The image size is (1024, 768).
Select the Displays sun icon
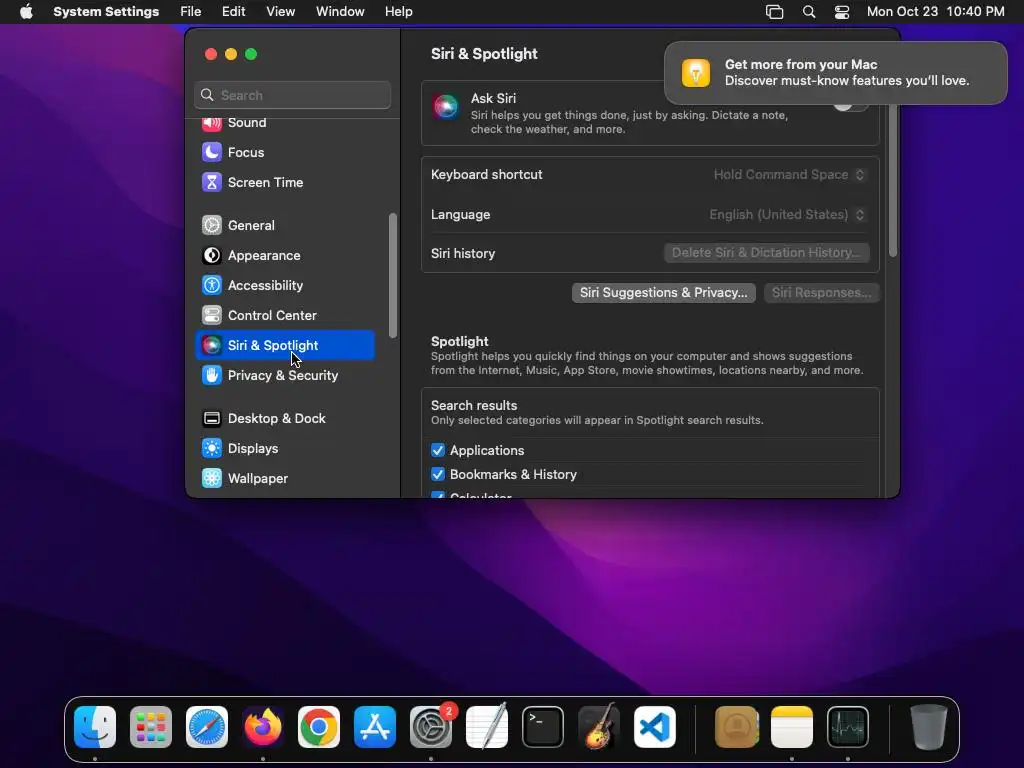pyautogui.click(x=212, y=449)
